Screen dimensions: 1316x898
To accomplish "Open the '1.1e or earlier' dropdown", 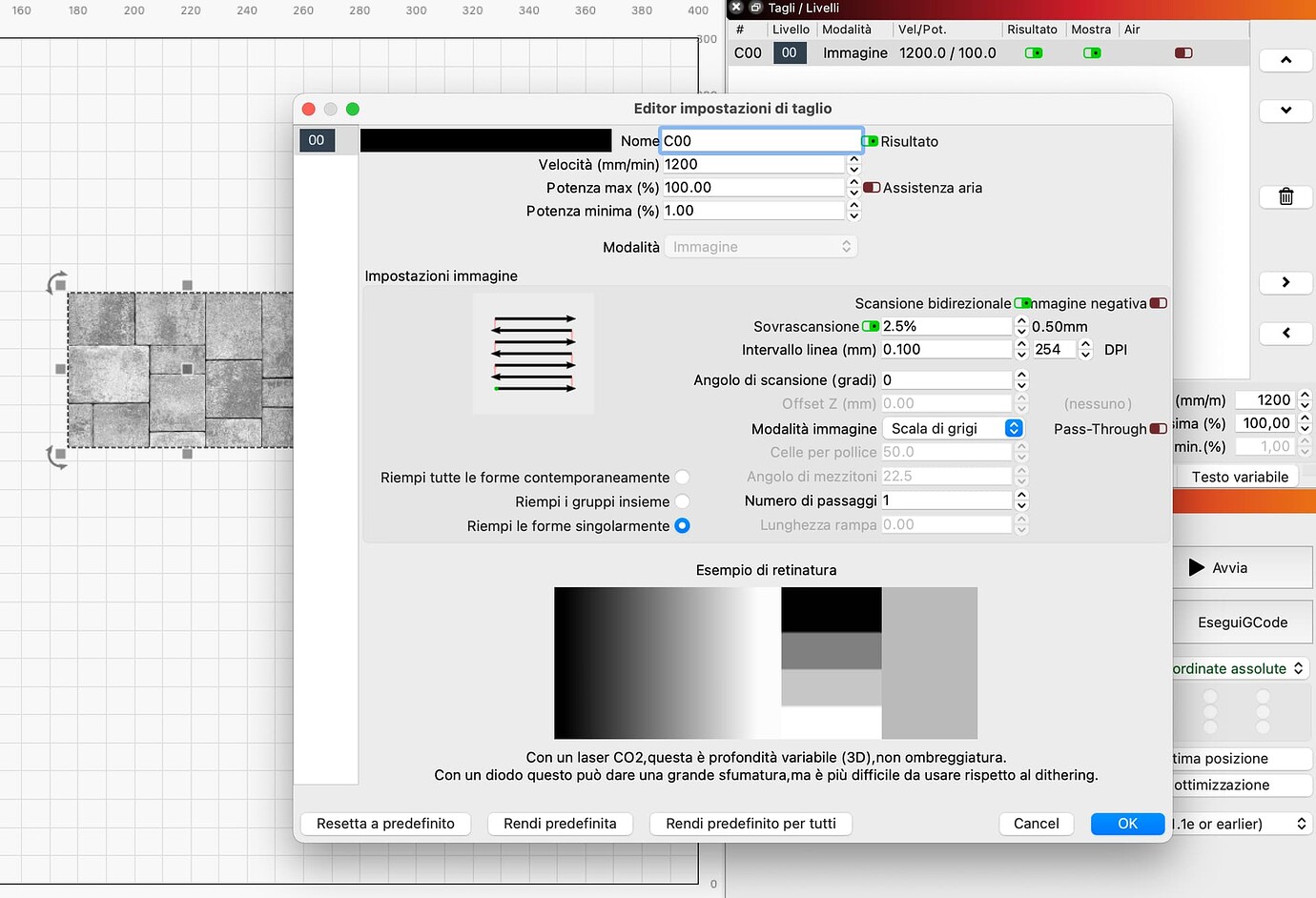I will pyautogui.click(x=1240, y=824).
